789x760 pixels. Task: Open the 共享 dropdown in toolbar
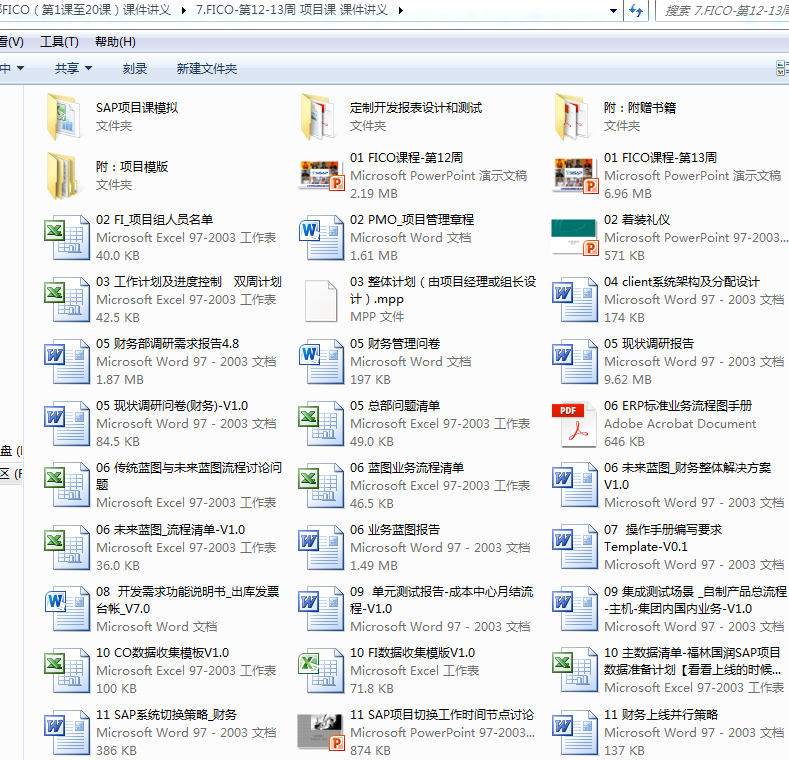(73, 68)
